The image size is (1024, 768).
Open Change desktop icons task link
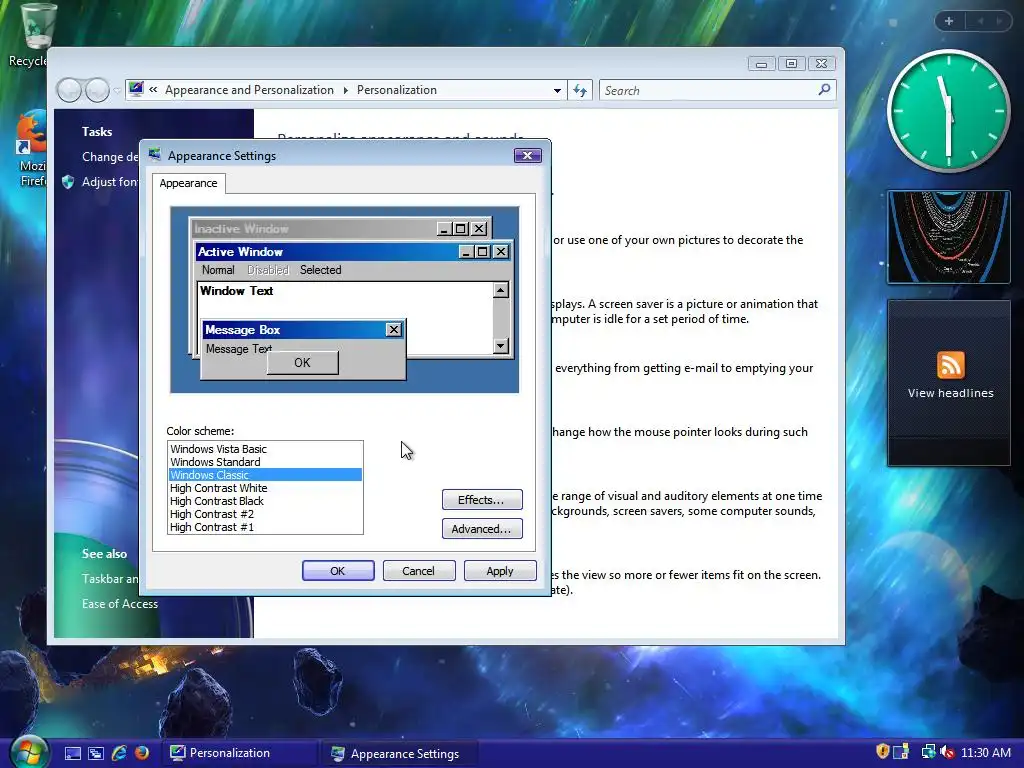[110, 157]
